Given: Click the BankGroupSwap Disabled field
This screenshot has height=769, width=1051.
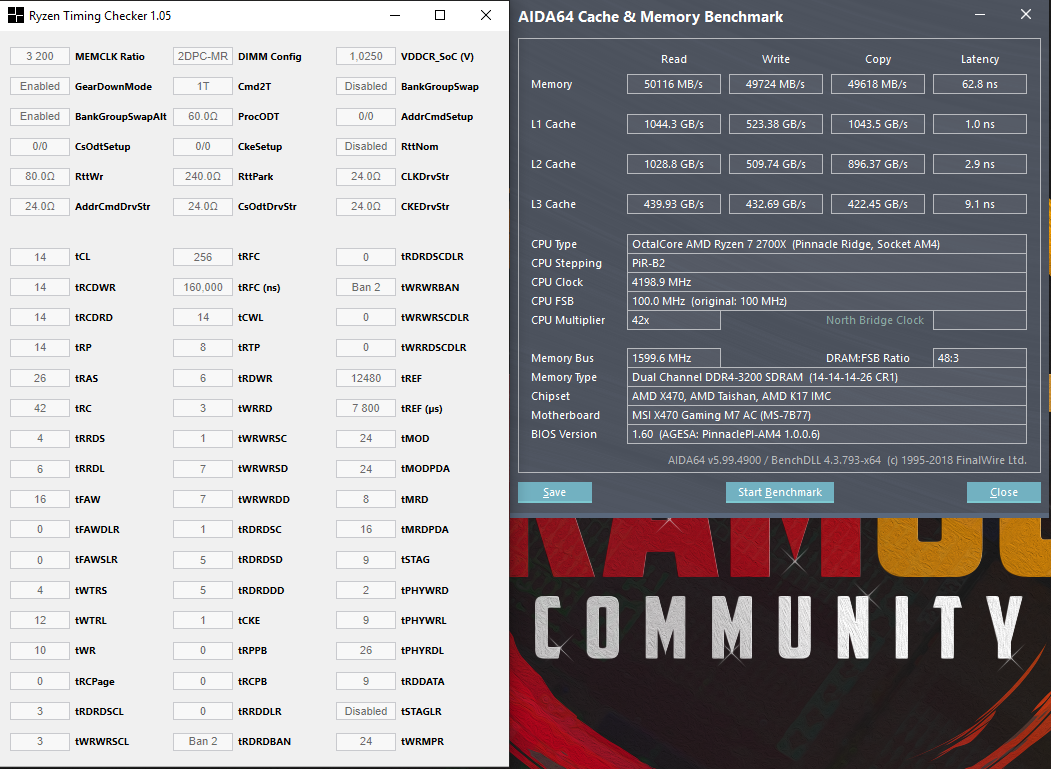Looking at the screenshot, I should pyautogui.click(x=365, y=86).
